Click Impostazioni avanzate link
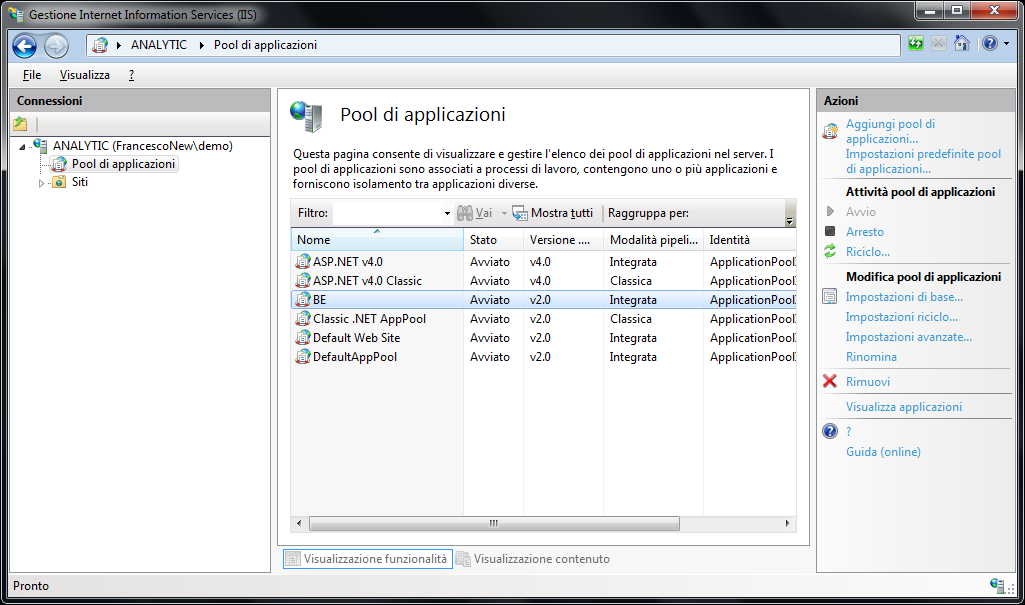The height and width of the screenshot is (605, 1025). pos(908,337)
